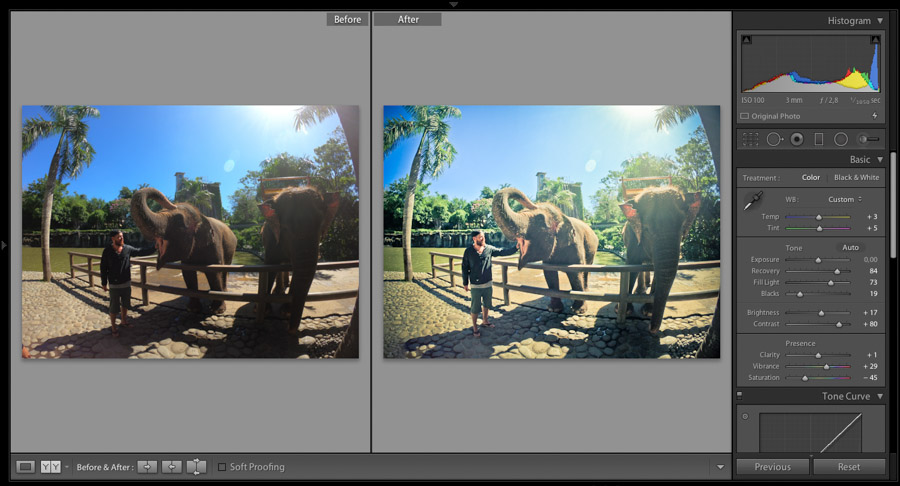The width and height of the screenshot is (900, 486).
Task: Click the Exposure slider handle
Action: coord(818,260)
